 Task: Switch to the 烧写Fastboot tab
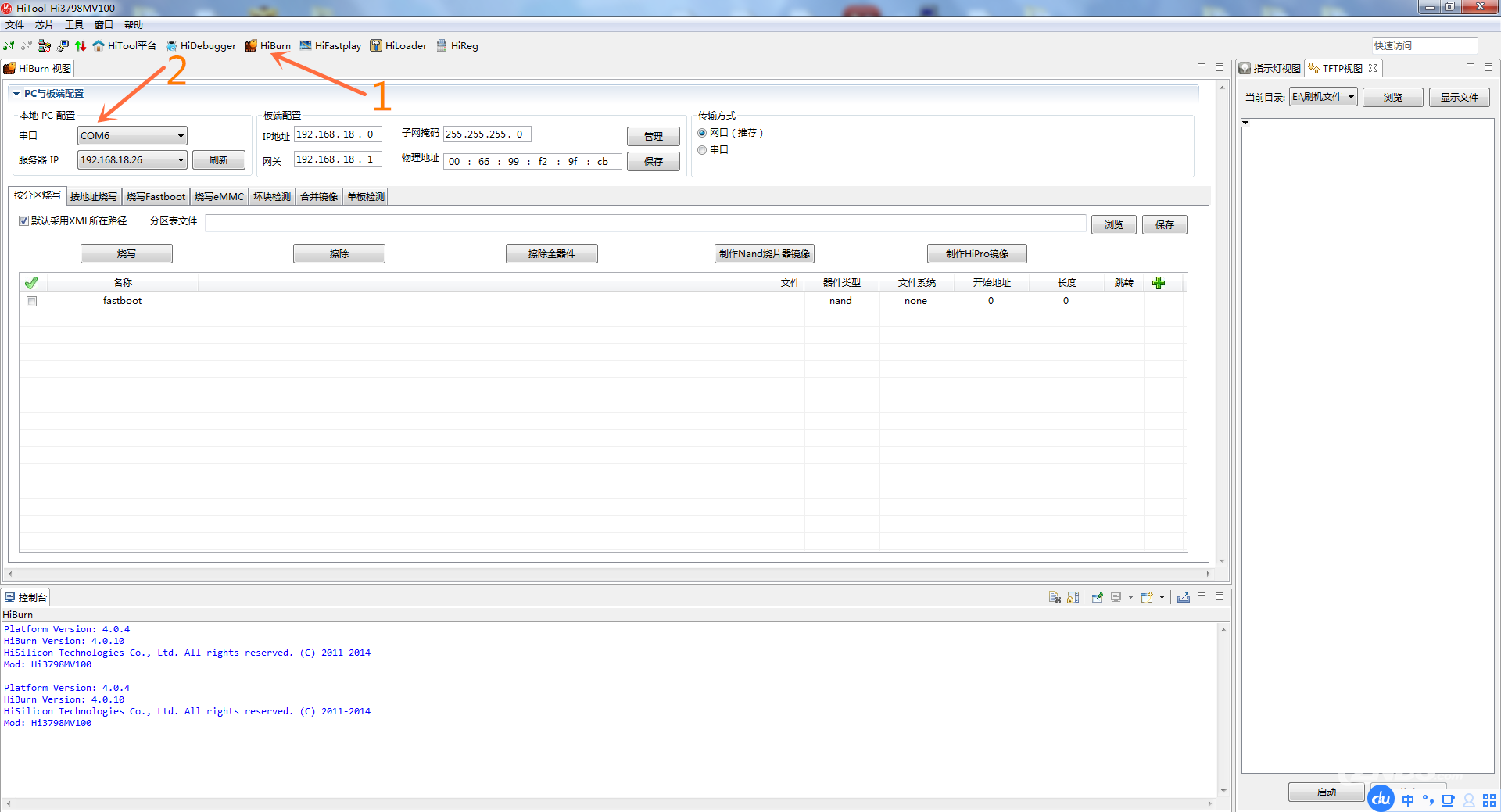(156, 197)
